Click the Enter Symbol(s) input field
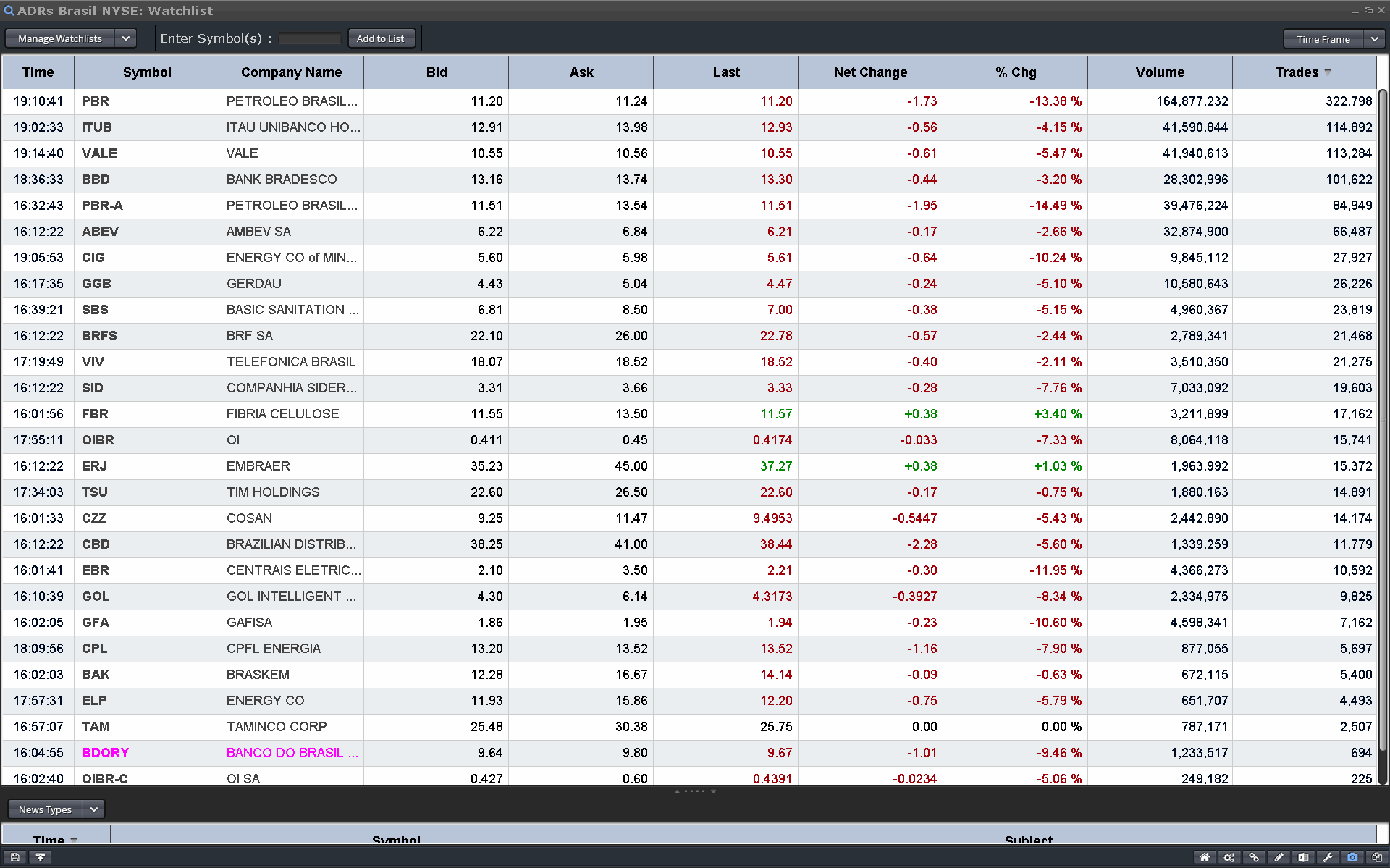This screenshot has height=868, width=1390. [310, 38]
